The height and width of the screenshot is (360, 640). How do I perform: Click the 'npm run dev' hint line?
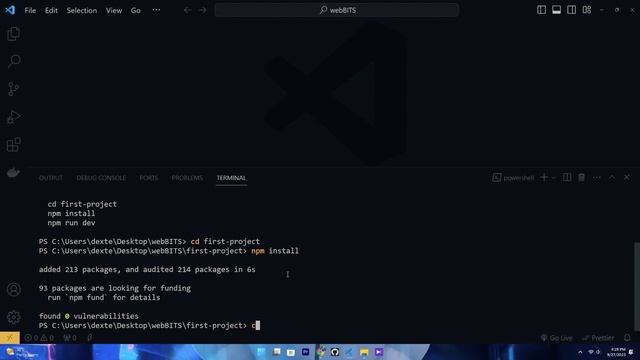71,223
